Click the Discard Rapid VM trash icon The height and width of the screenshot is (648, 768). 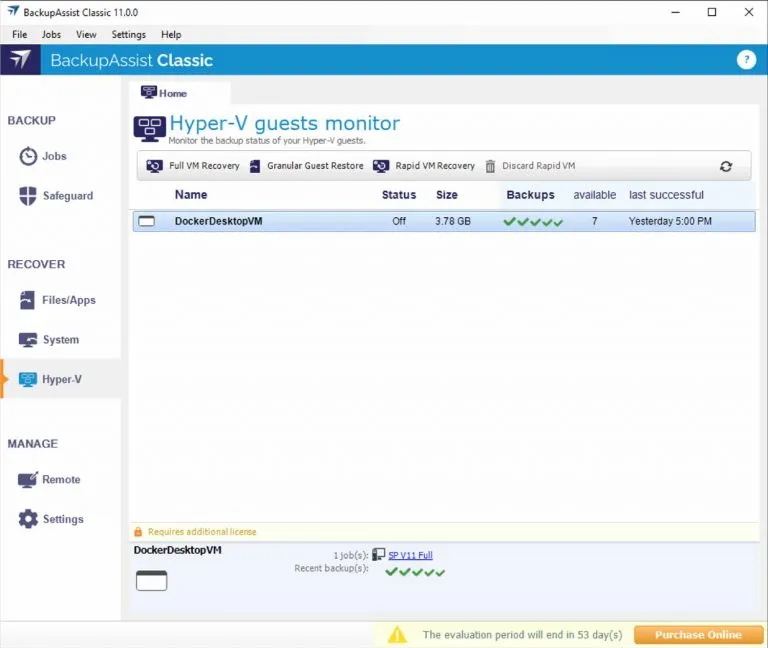(490, 166)
